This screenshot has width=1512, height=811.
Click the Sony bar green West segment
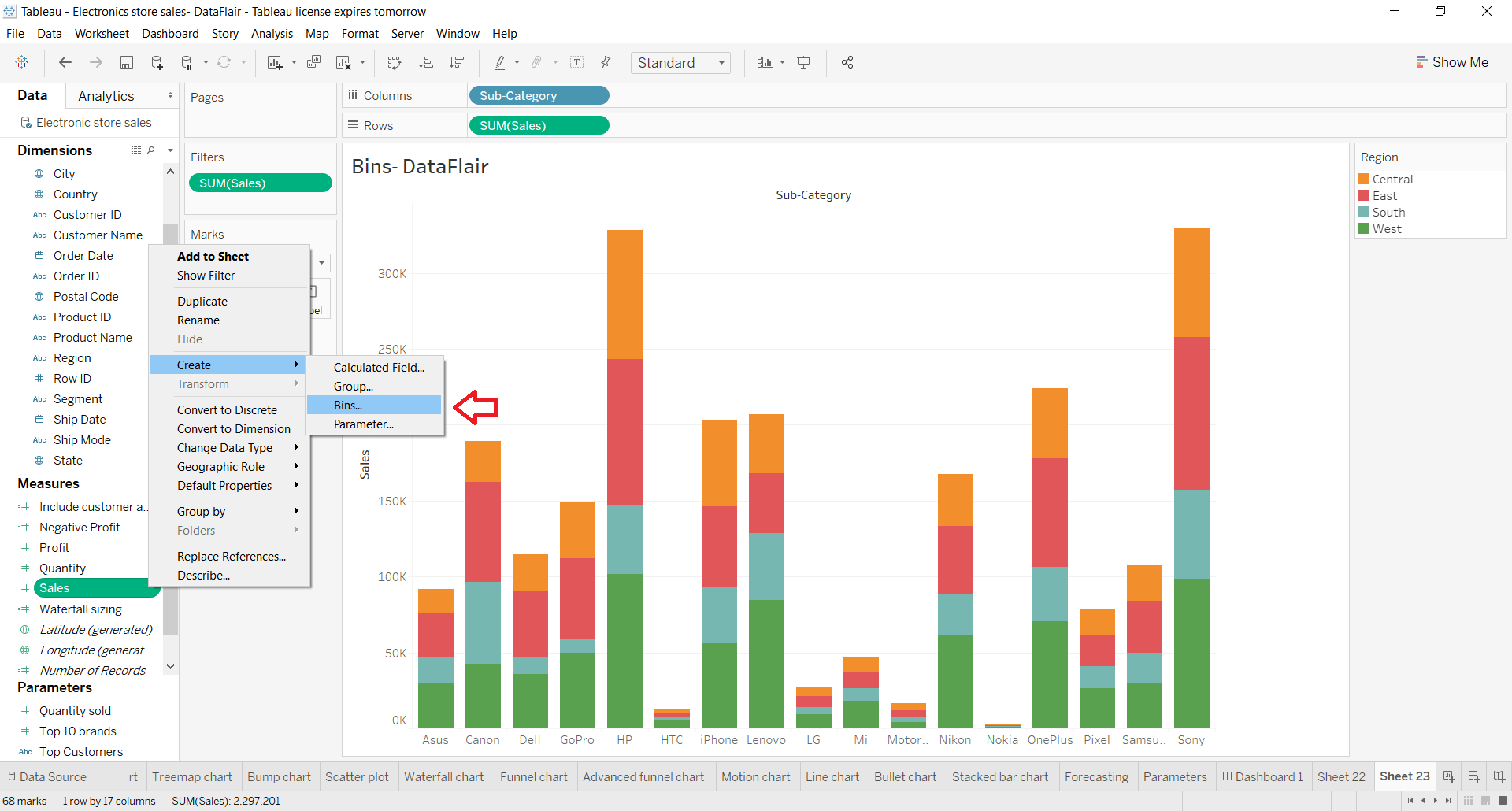(1191, 653)
